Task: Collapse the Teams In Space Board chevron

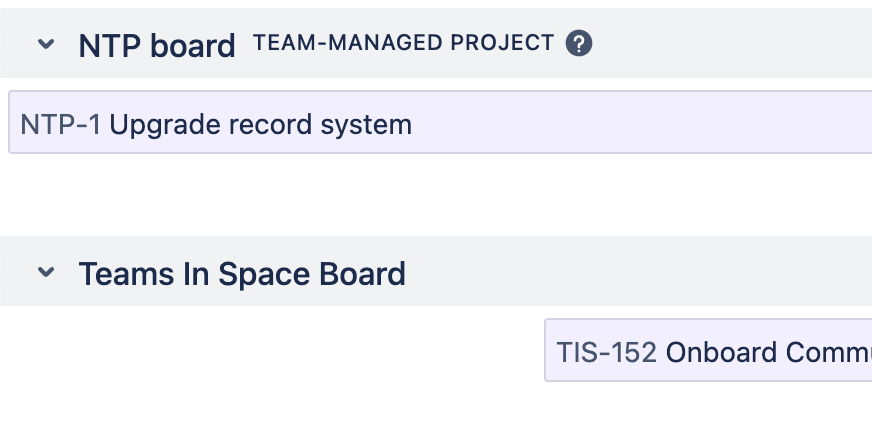Action: [x=46, y=272]
